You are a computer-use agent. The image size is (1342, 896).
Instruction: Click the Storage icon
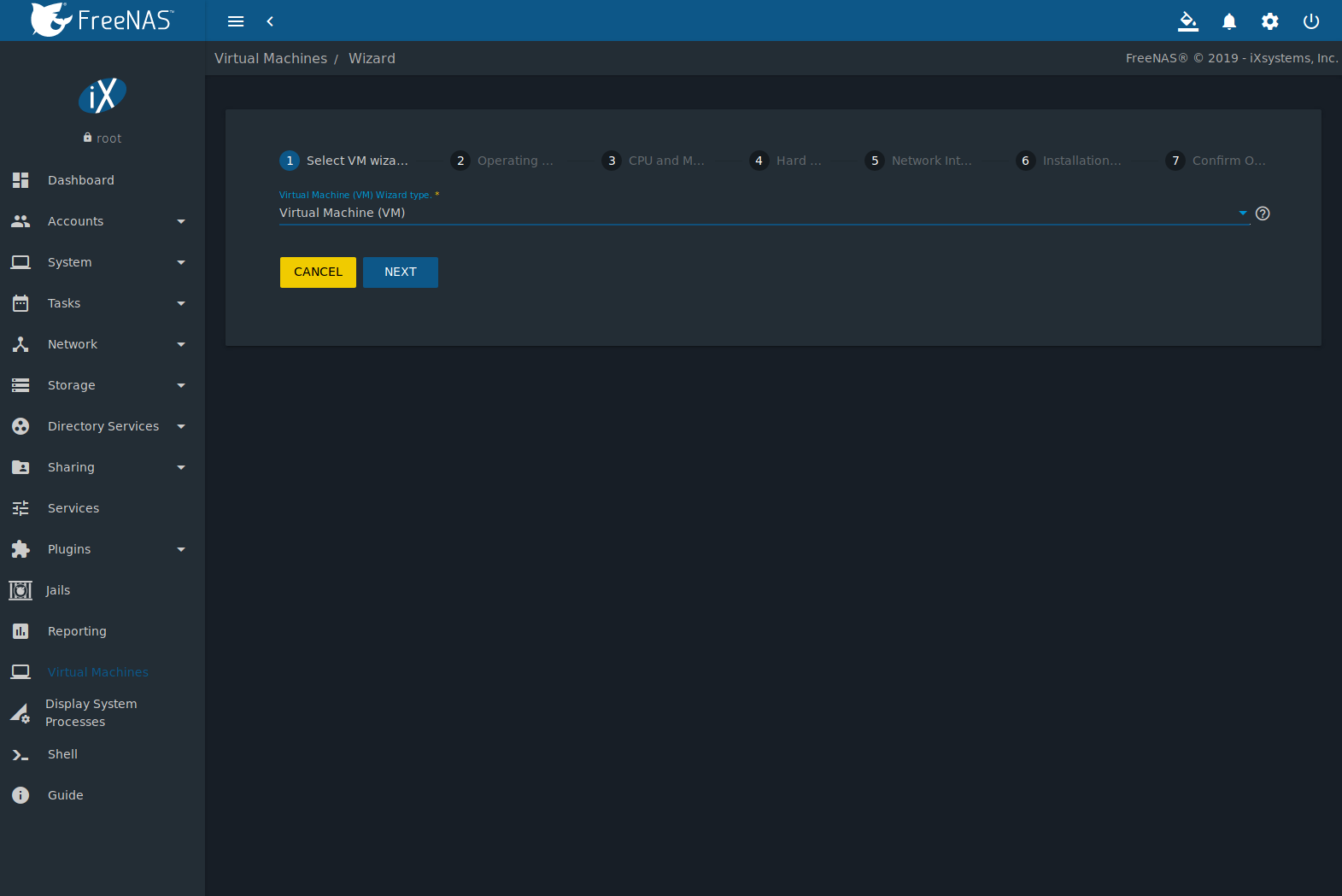(21, 385)
